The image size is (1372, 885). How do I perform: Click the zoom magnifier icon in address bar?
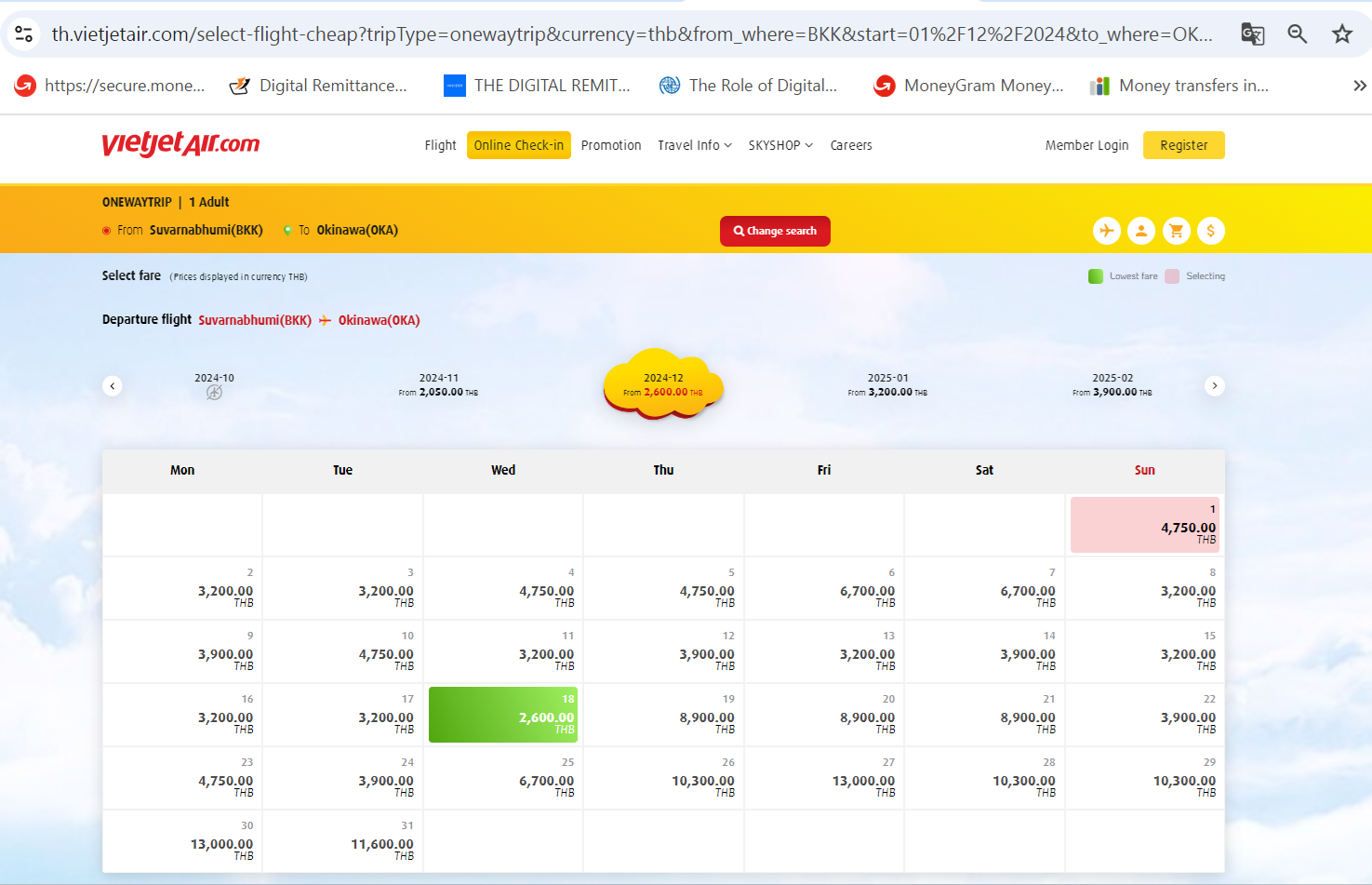click(x=1298, y=34)
